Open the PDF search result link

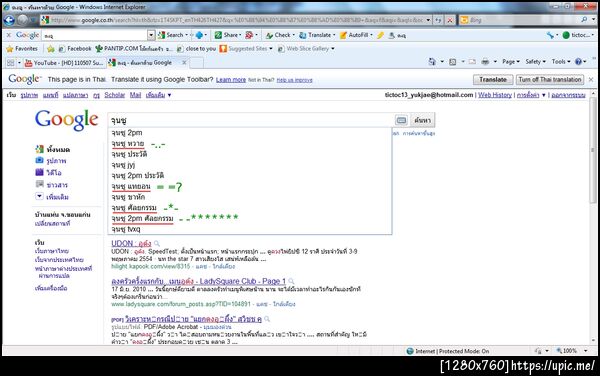pyautogui.click(x=193, y=319)
